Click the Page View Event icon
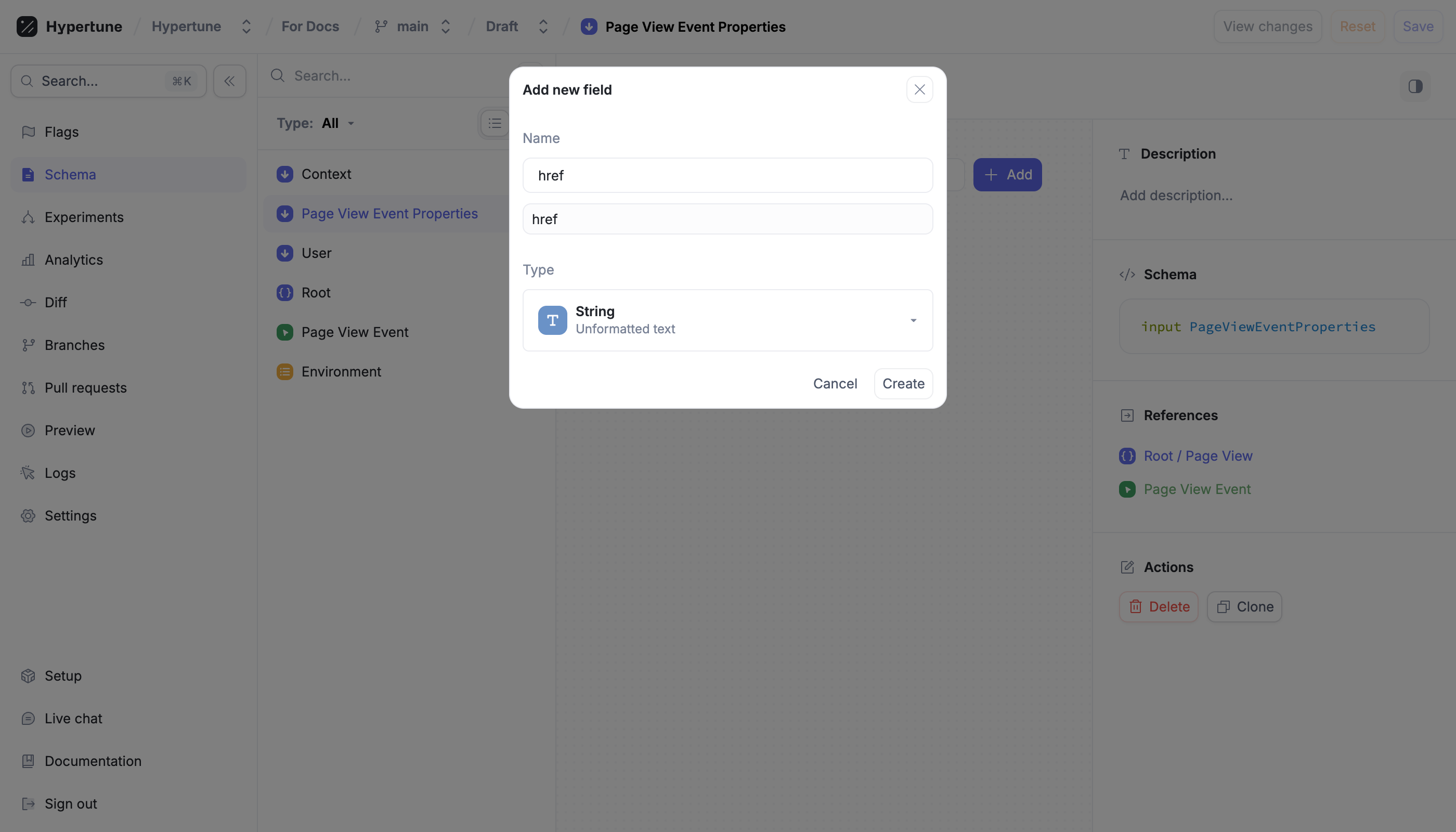Image resolution: width=1456 pixels, height=832 pixels. (284, 332)
